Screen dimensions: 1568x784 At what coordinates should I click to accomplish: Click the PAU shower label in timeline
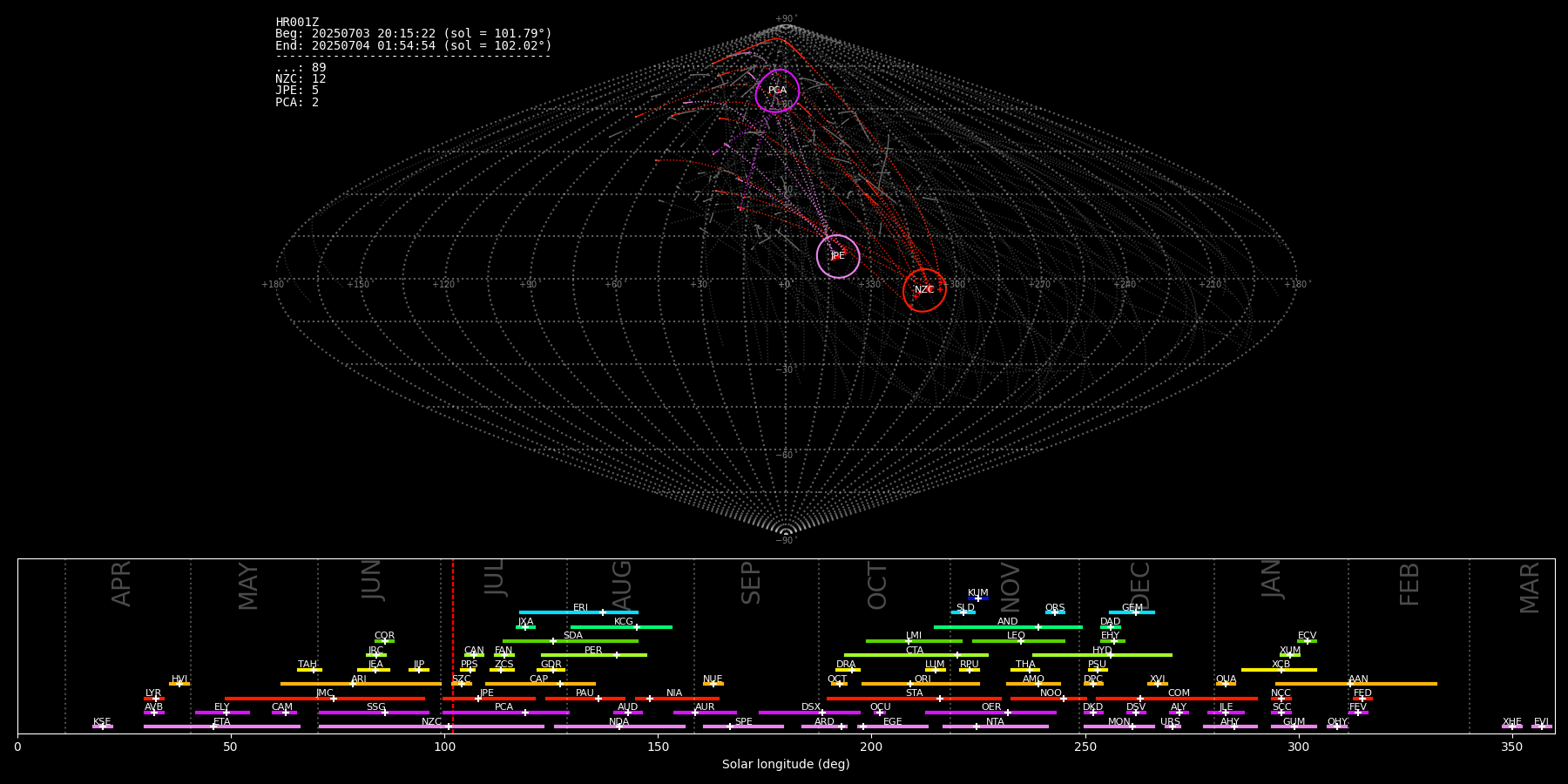point(585,693)
